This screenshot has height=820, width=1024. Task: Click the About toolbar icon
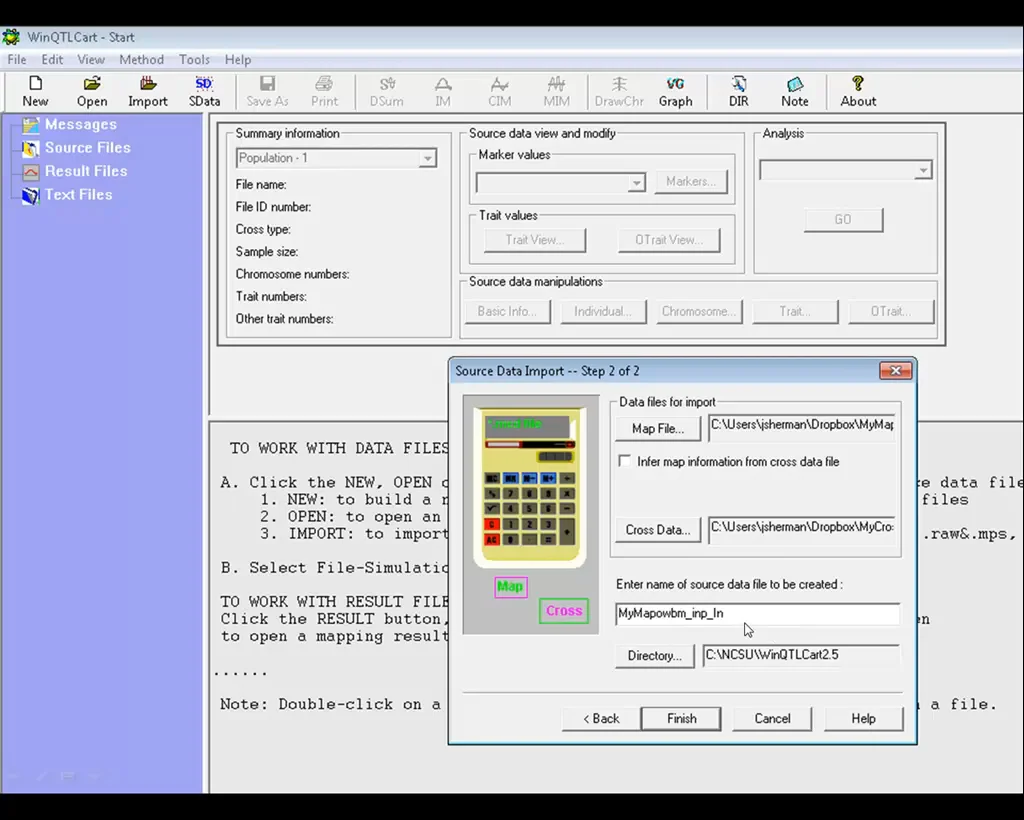[858, 91]
